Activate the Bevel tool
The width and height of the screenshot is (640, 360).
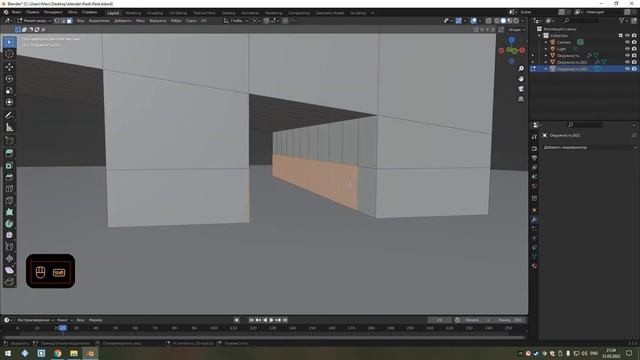coord(9,177)
